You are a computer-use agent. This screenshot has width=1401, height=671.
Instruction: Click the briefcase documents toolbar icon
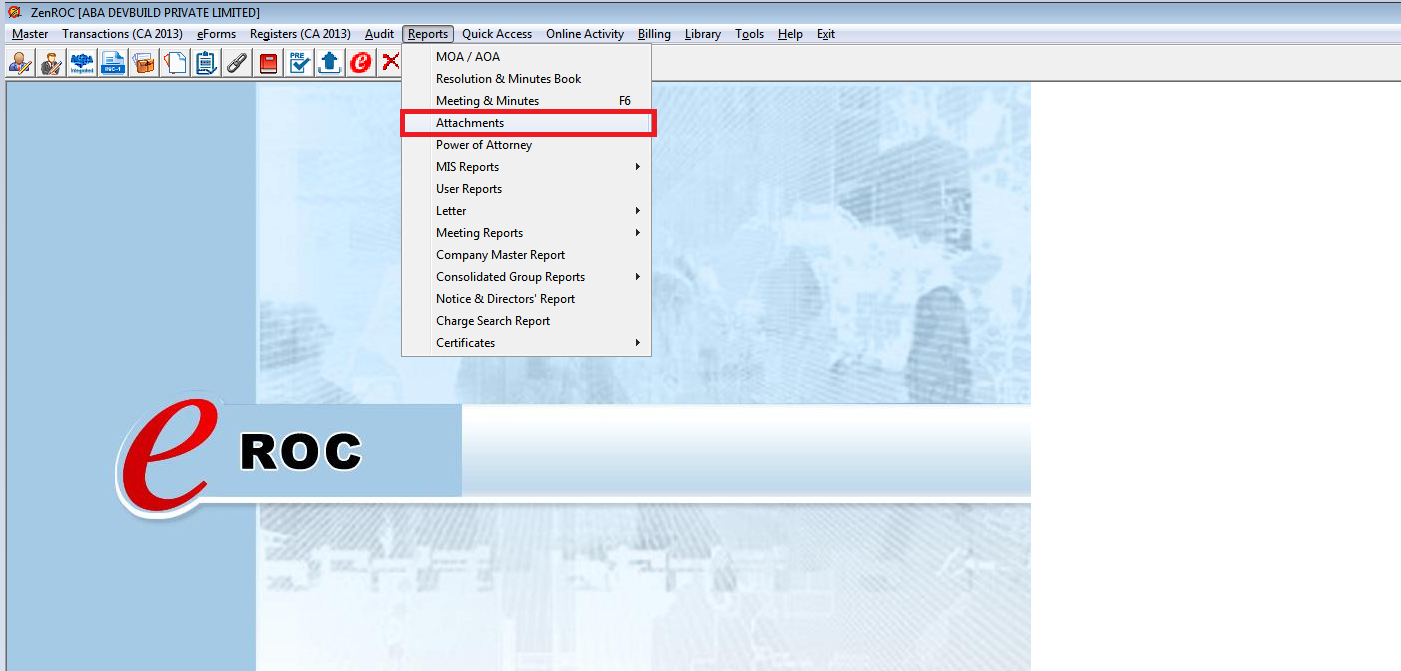[144, 63]
